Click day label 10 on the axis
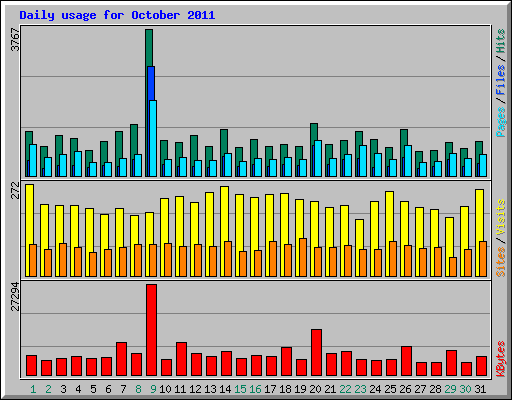 [x=165, y=389]
